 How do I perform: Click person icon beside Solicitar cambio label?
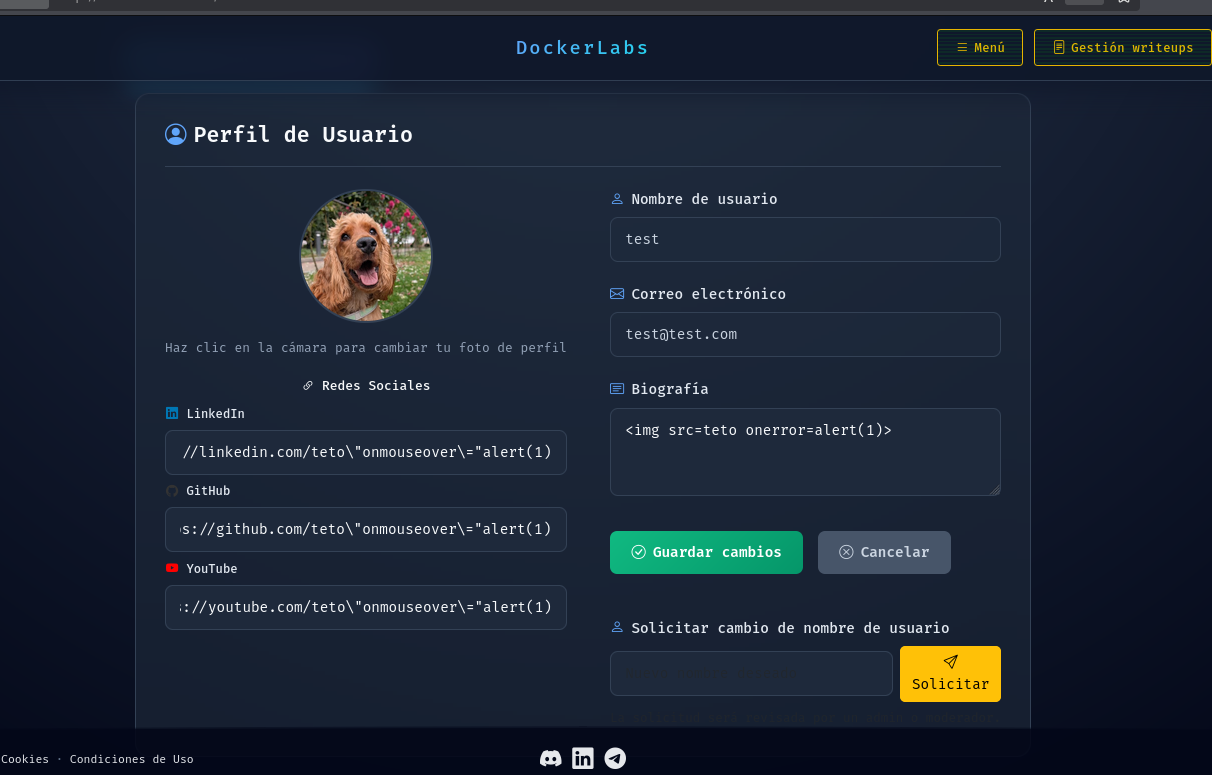tap(617, 628)
